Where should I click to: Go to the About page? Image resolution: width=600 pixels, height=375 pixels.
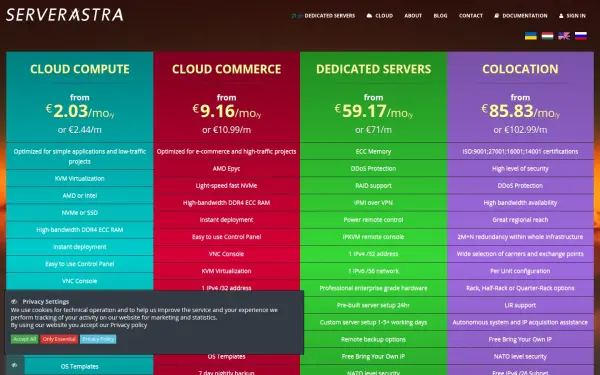413,16
